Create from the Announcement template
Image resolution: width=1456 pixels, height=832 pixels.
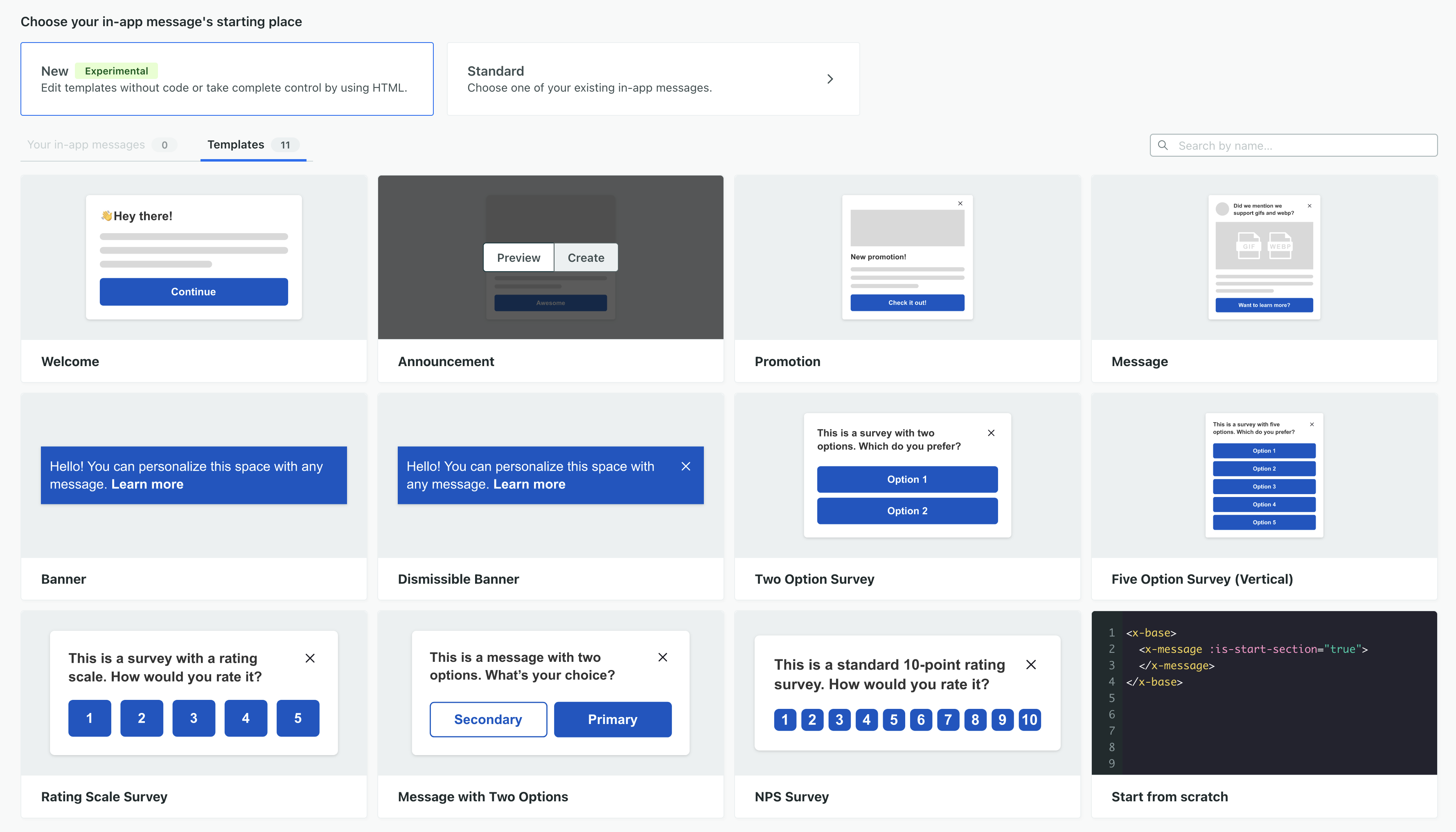point(586,257)
